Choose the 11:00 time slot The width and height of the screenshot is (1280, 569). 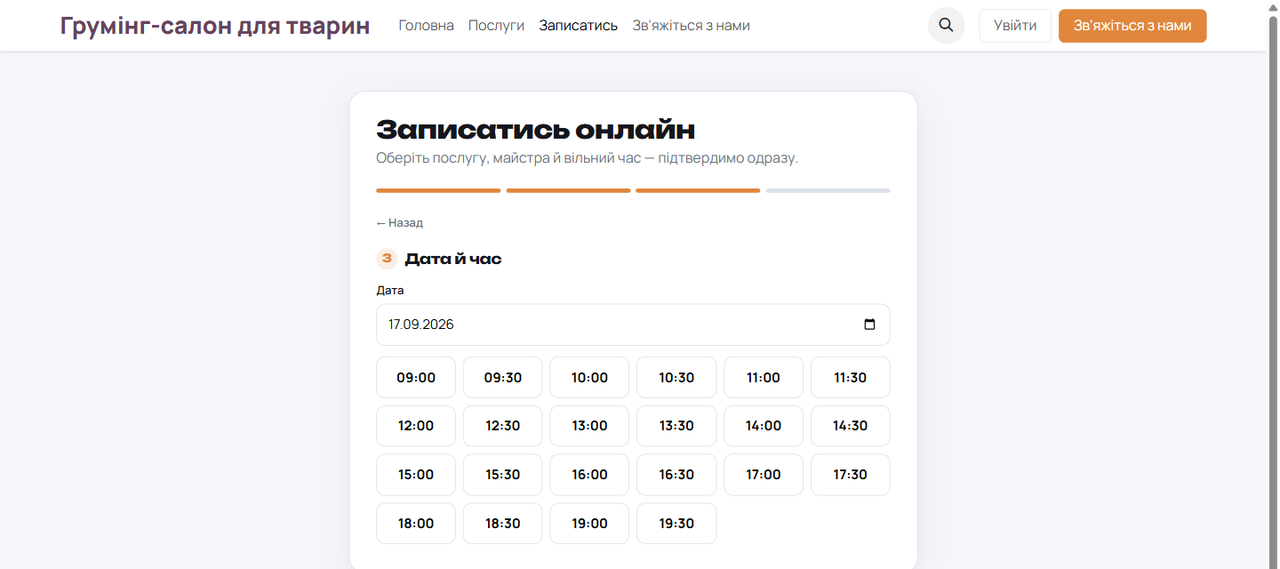(764, 378)
